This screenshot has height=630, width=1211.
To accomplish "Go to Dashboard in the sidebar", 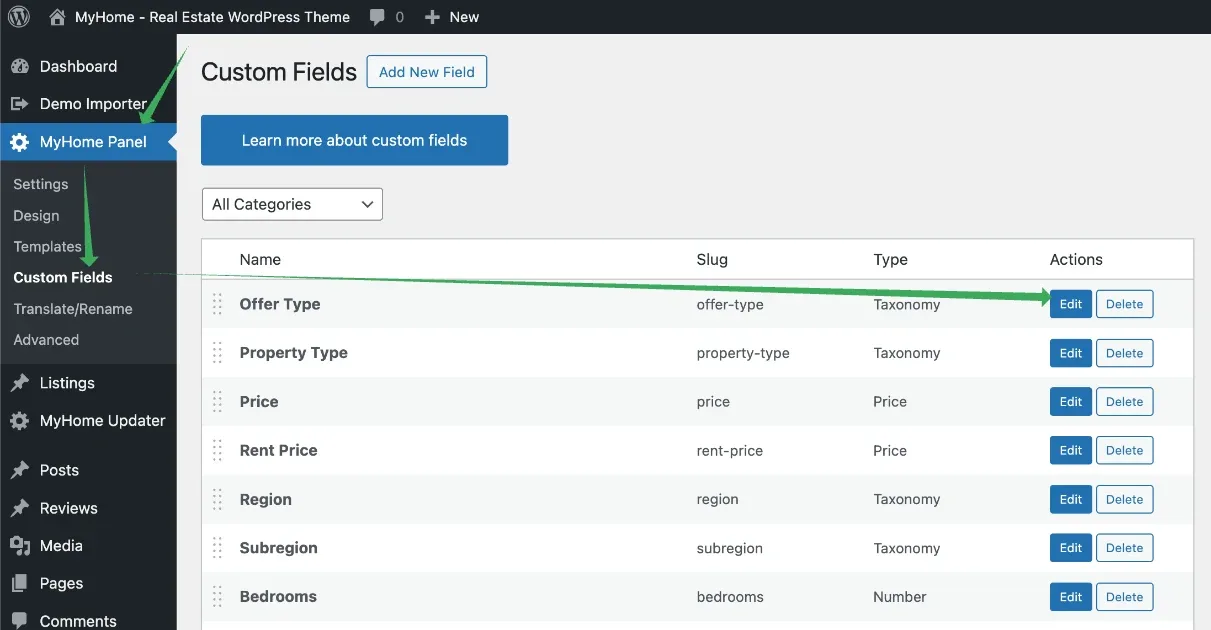I will tap(78, 66).
